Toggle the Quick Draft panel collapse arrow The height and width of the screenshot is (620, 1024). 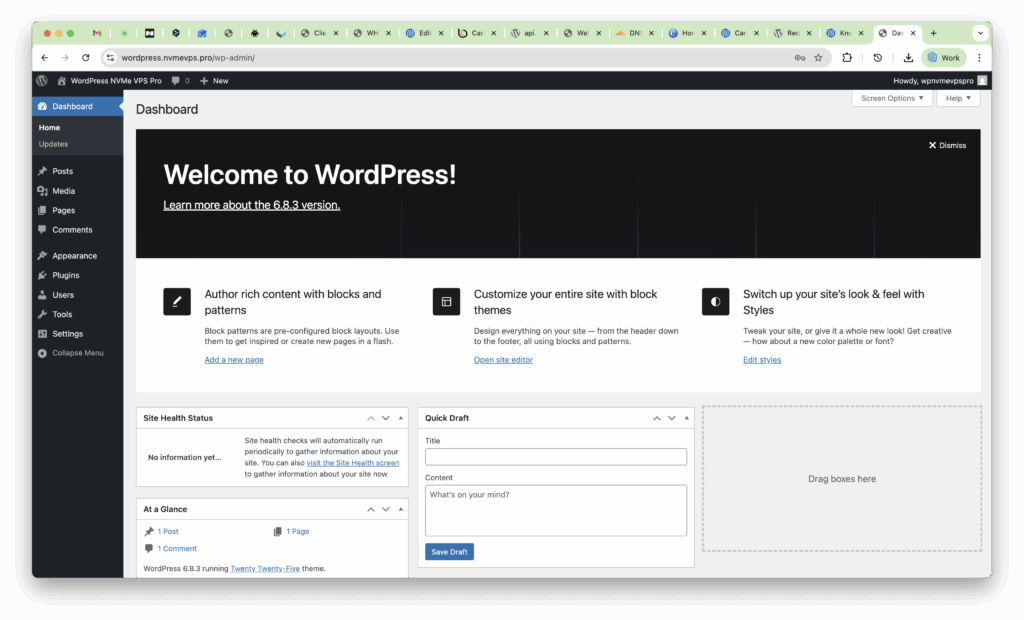[687, 418]
